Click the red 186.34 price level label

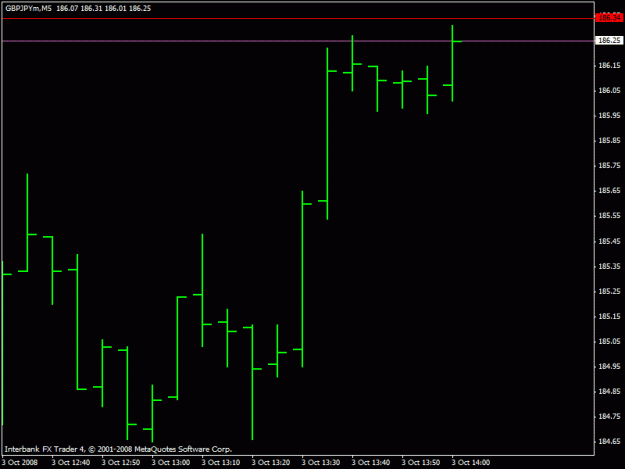(x=609, y=18)
